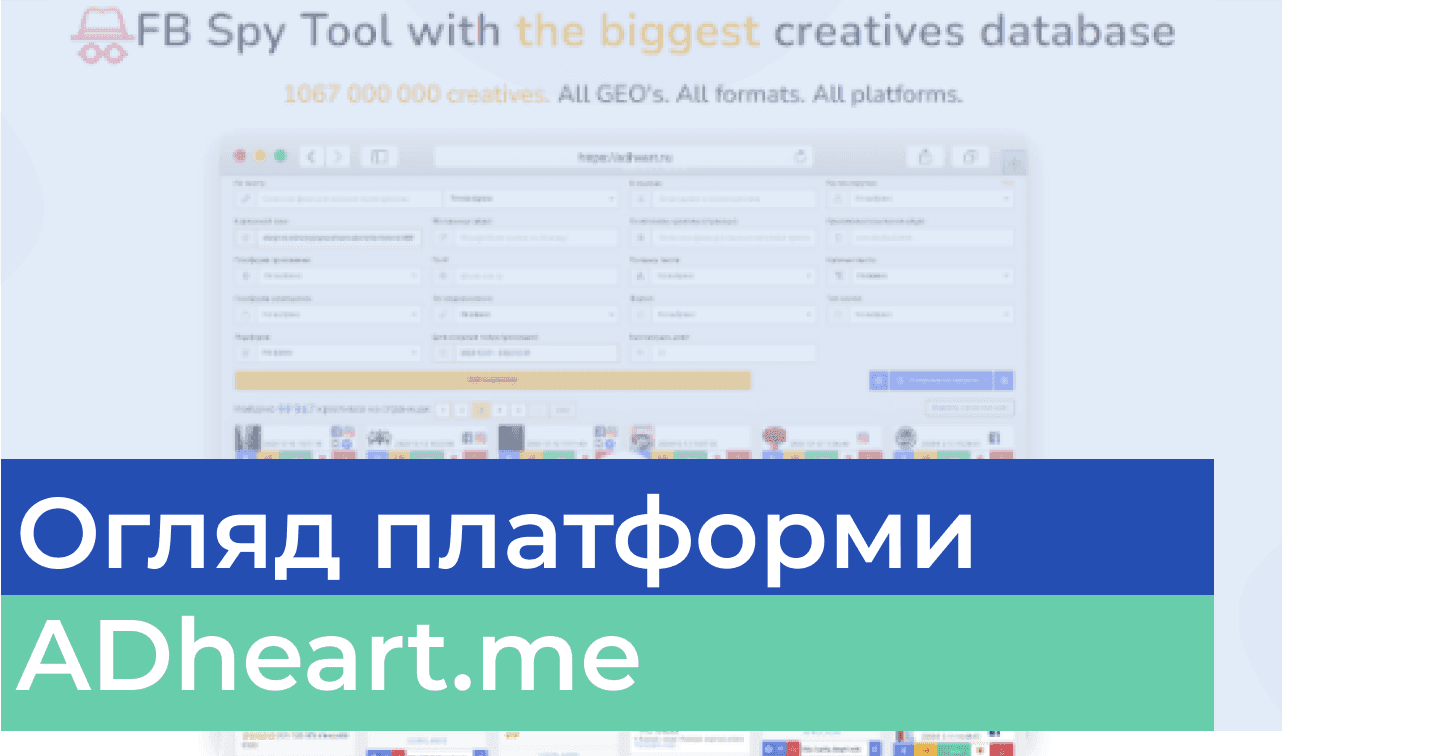Open the browser share icon
Viewport: 1448px width, 756px height.
pos(925,156)
